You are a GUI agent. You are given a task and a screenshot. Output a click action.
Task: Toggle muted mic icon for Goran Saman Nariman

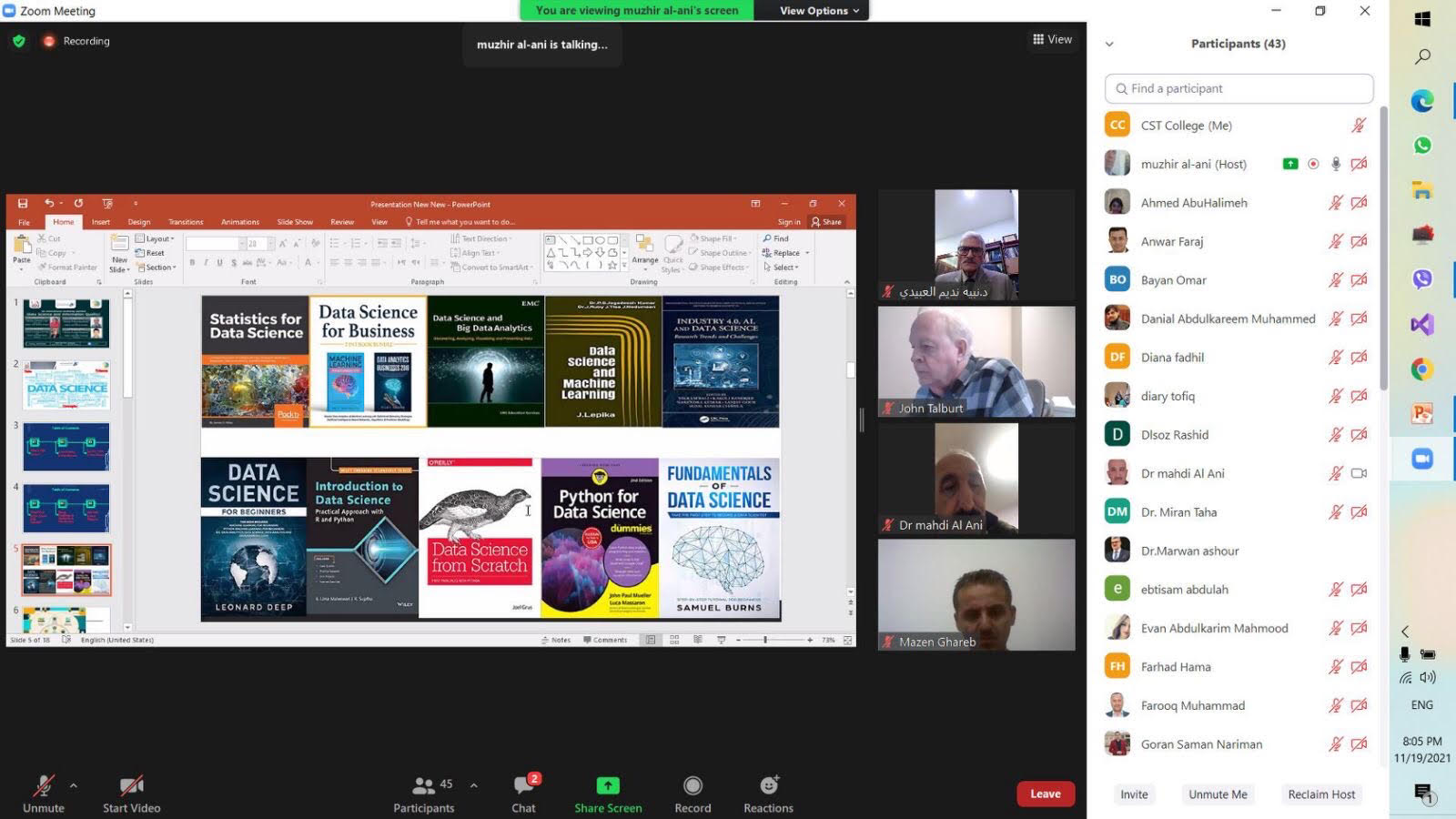coord(1335,744)
